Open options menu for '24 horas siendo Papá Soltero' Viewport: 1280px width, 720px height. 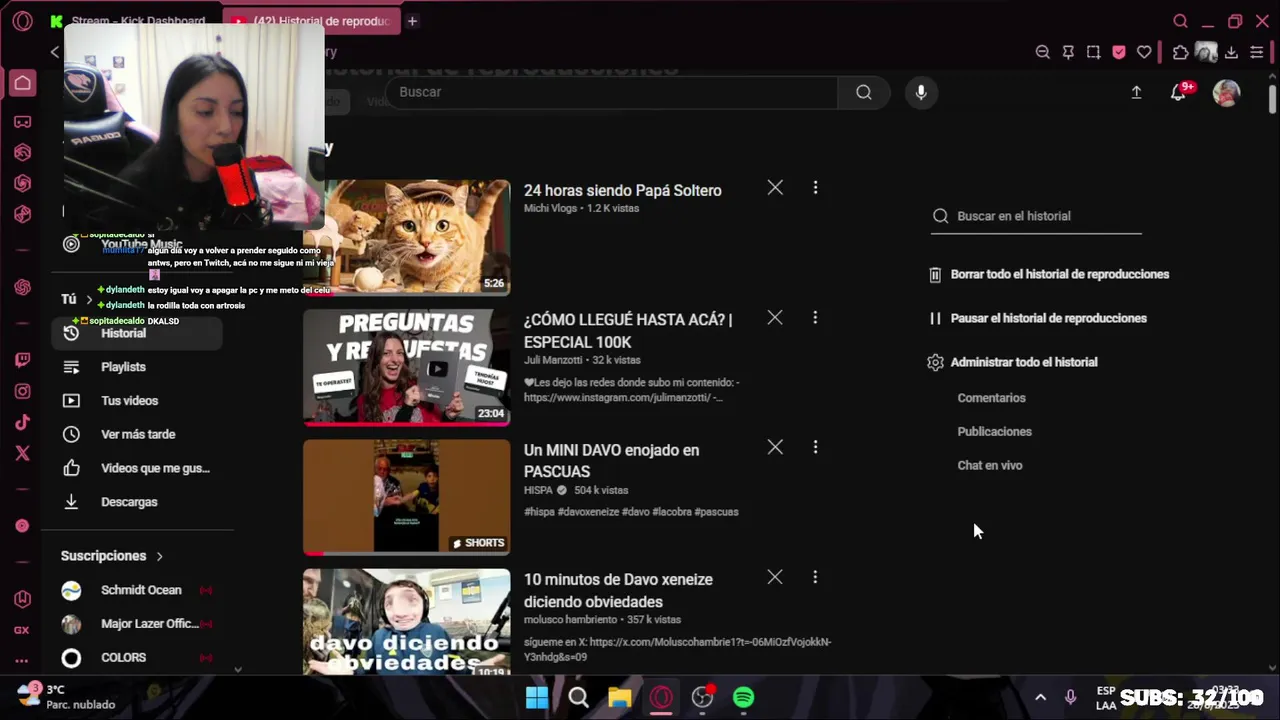pyautogui.click(x=815, y=187)
